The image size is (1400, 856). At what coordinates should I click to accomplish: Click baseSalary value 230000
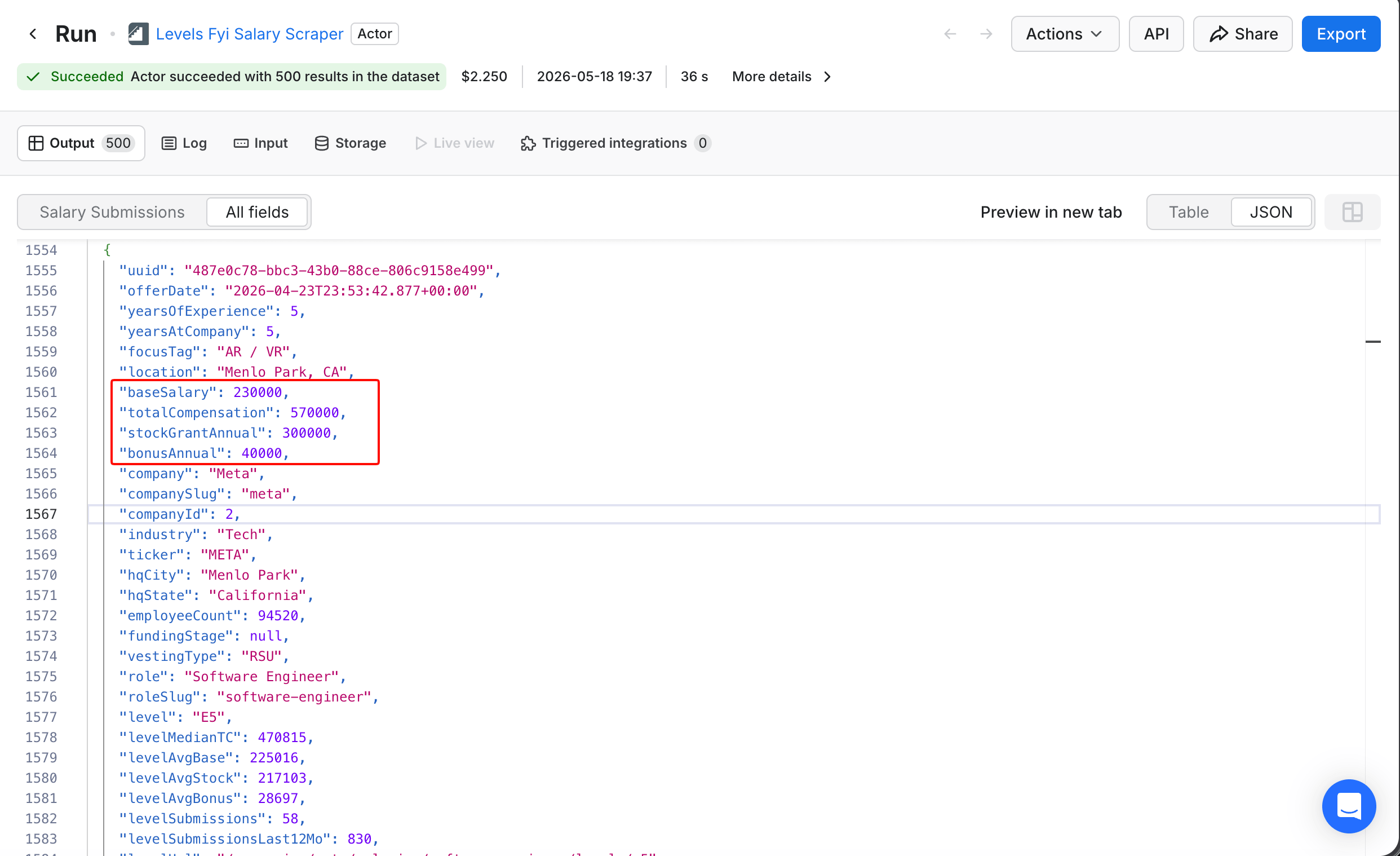pos(258,392)
